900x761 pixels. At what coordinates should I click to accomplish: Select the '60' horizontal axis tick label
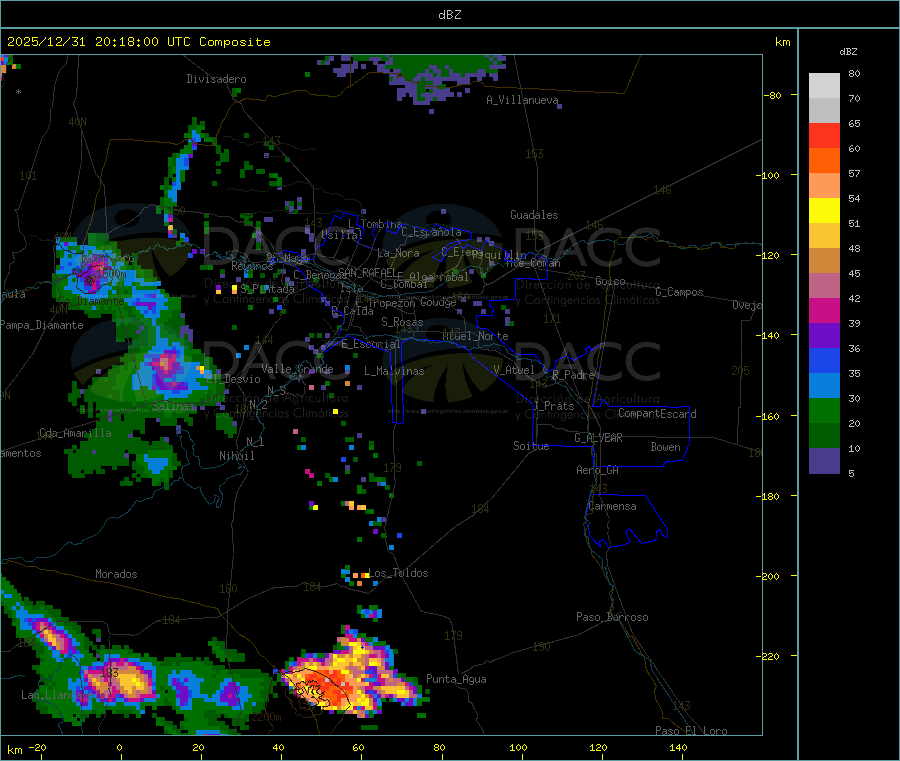358,747
